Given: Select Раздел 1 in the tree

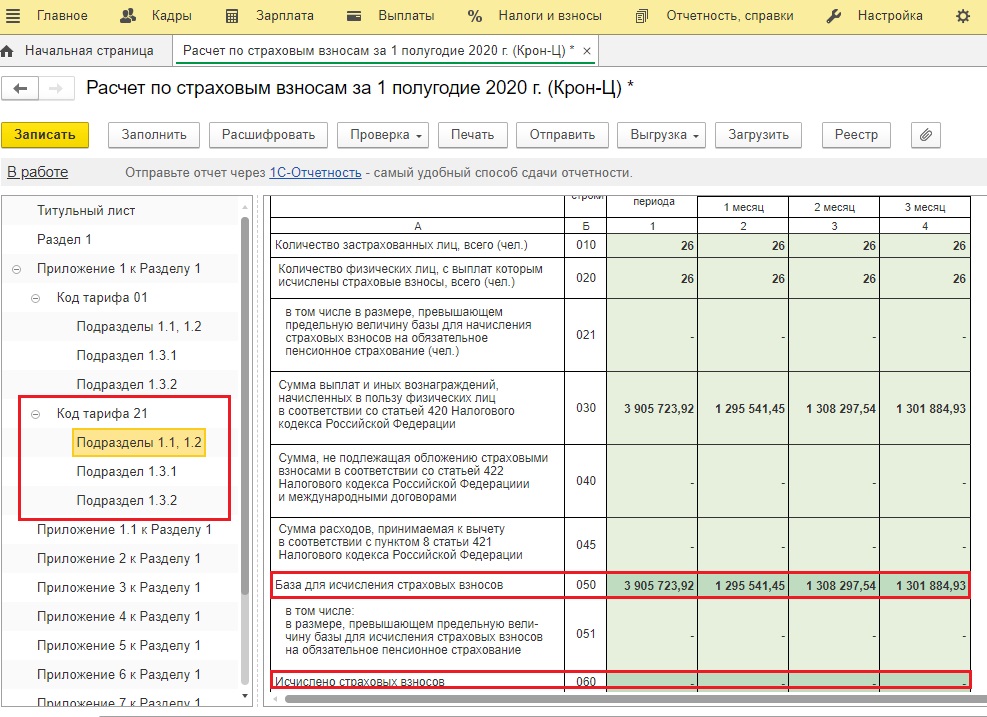Looking at the screenshot, I should pos(64,240).
